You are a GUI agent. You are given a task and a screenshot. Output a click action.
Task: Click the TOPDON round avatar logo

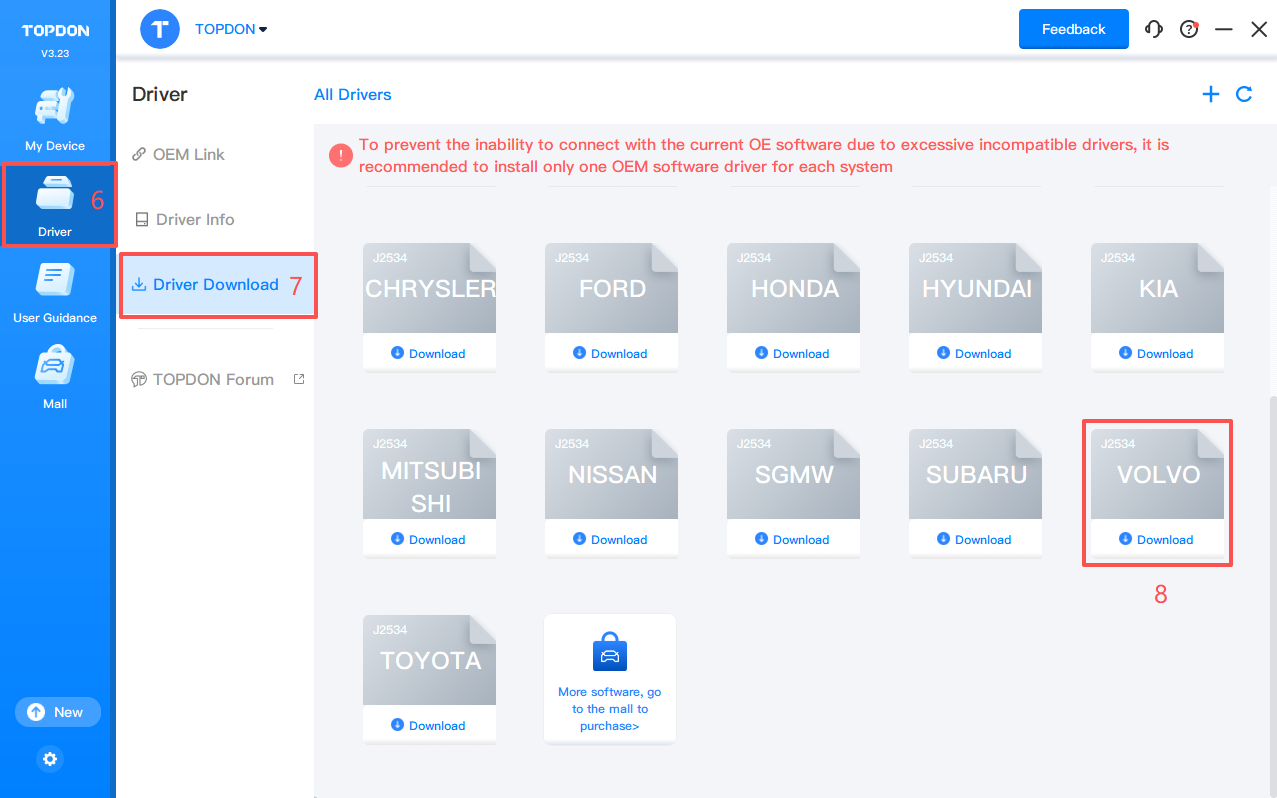click(160, 29)
